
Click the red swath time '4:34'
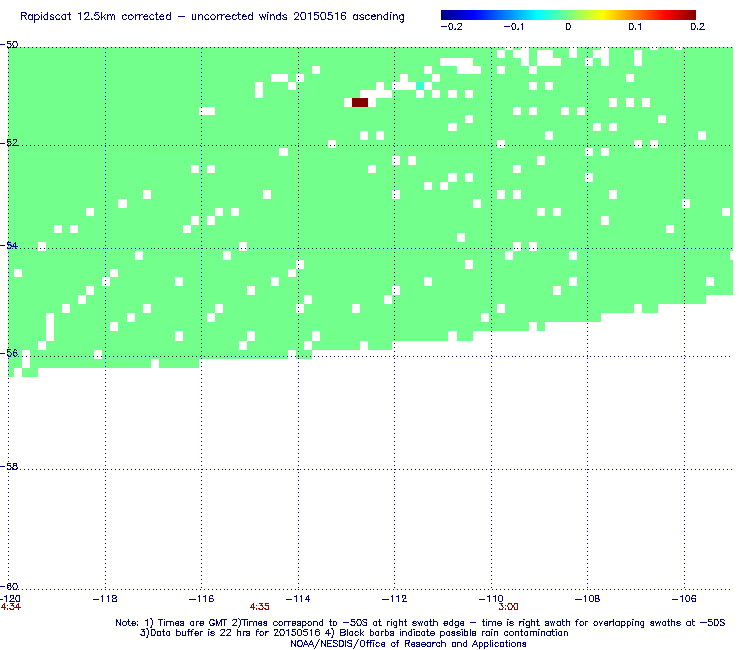click(10, 607)
